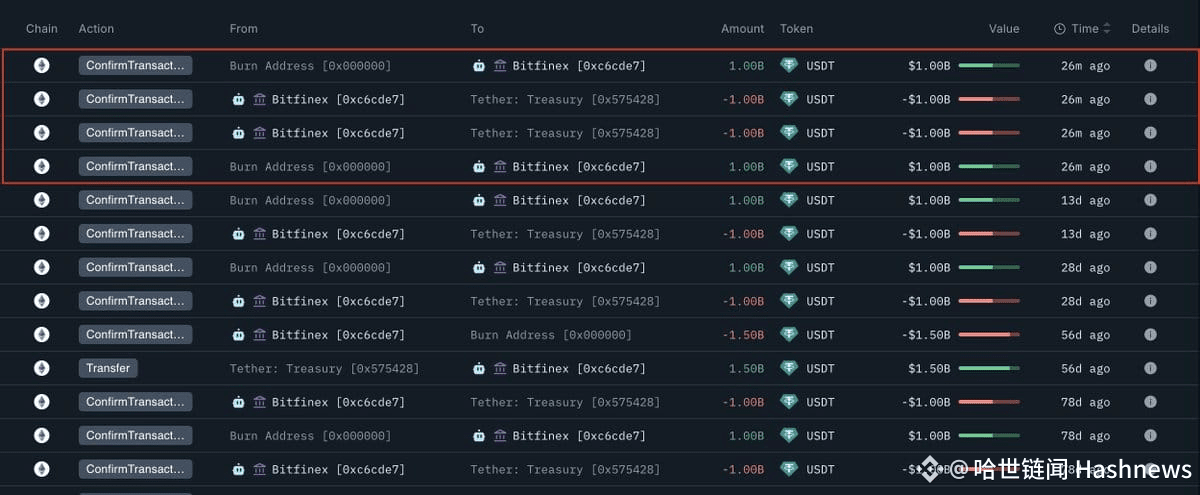Click USDT token label in 56d ago Transfer row
1200x495 pixels.
pos(820,369)
